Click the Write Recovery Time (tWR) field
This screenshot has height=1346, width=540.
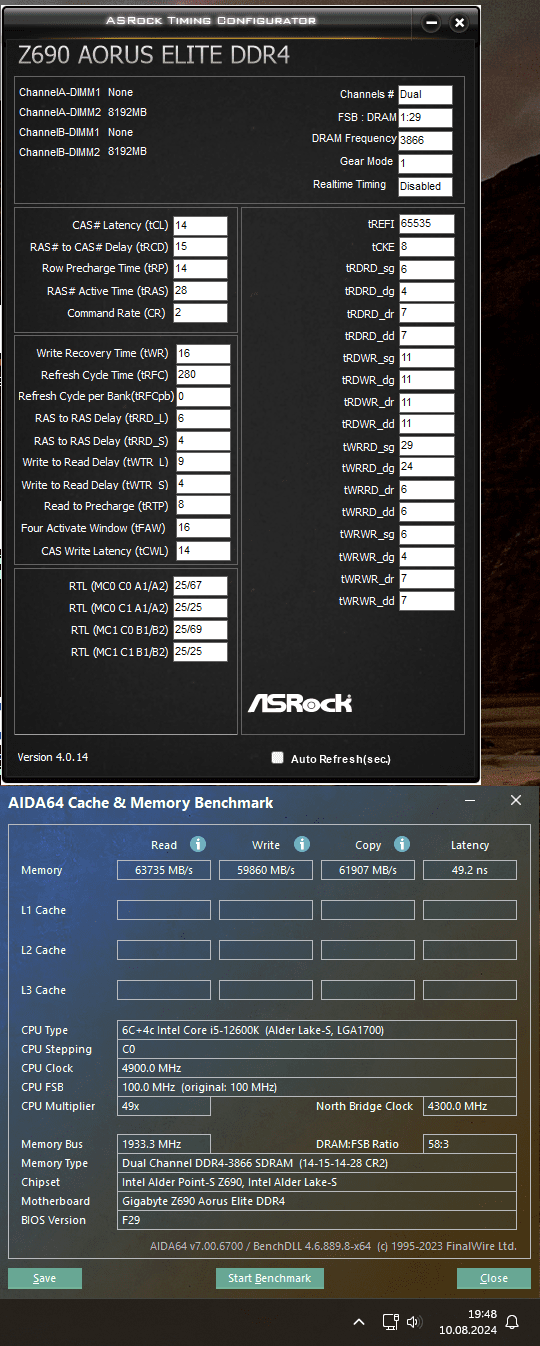pos(203,354)
